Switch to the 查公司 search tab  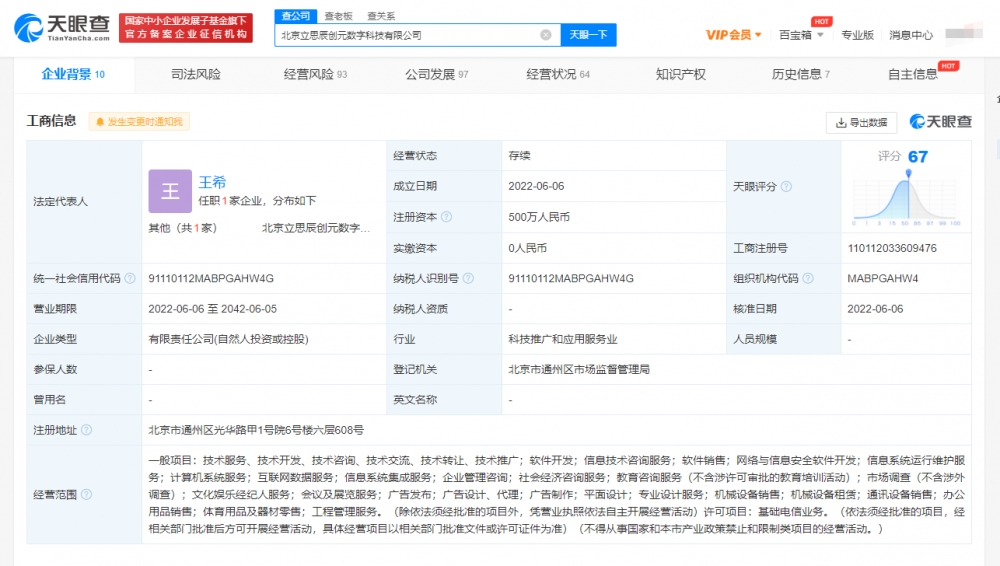coord(295,16)
